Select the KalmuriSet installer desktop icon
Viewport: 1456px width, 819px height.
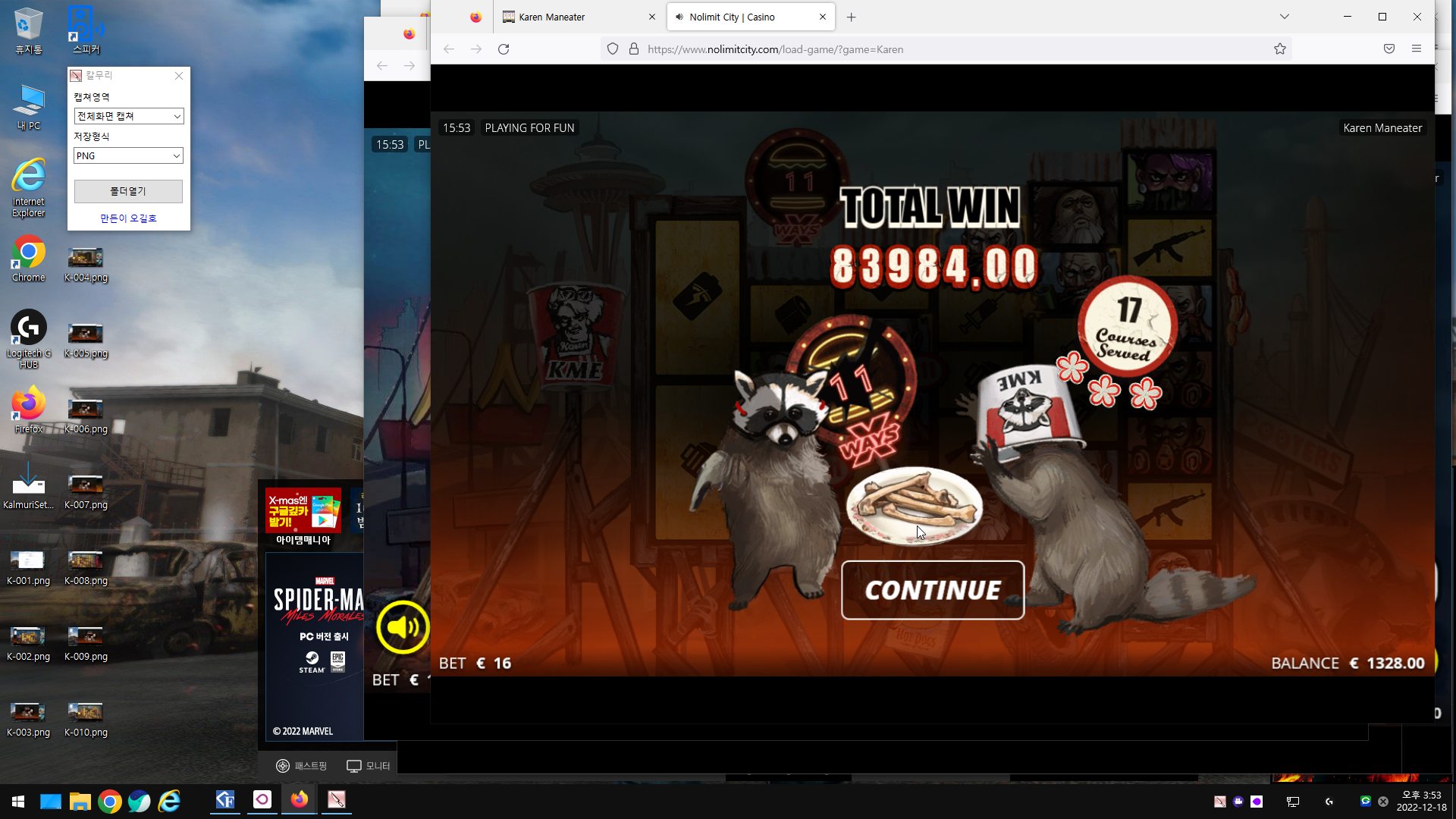(28, 486)
